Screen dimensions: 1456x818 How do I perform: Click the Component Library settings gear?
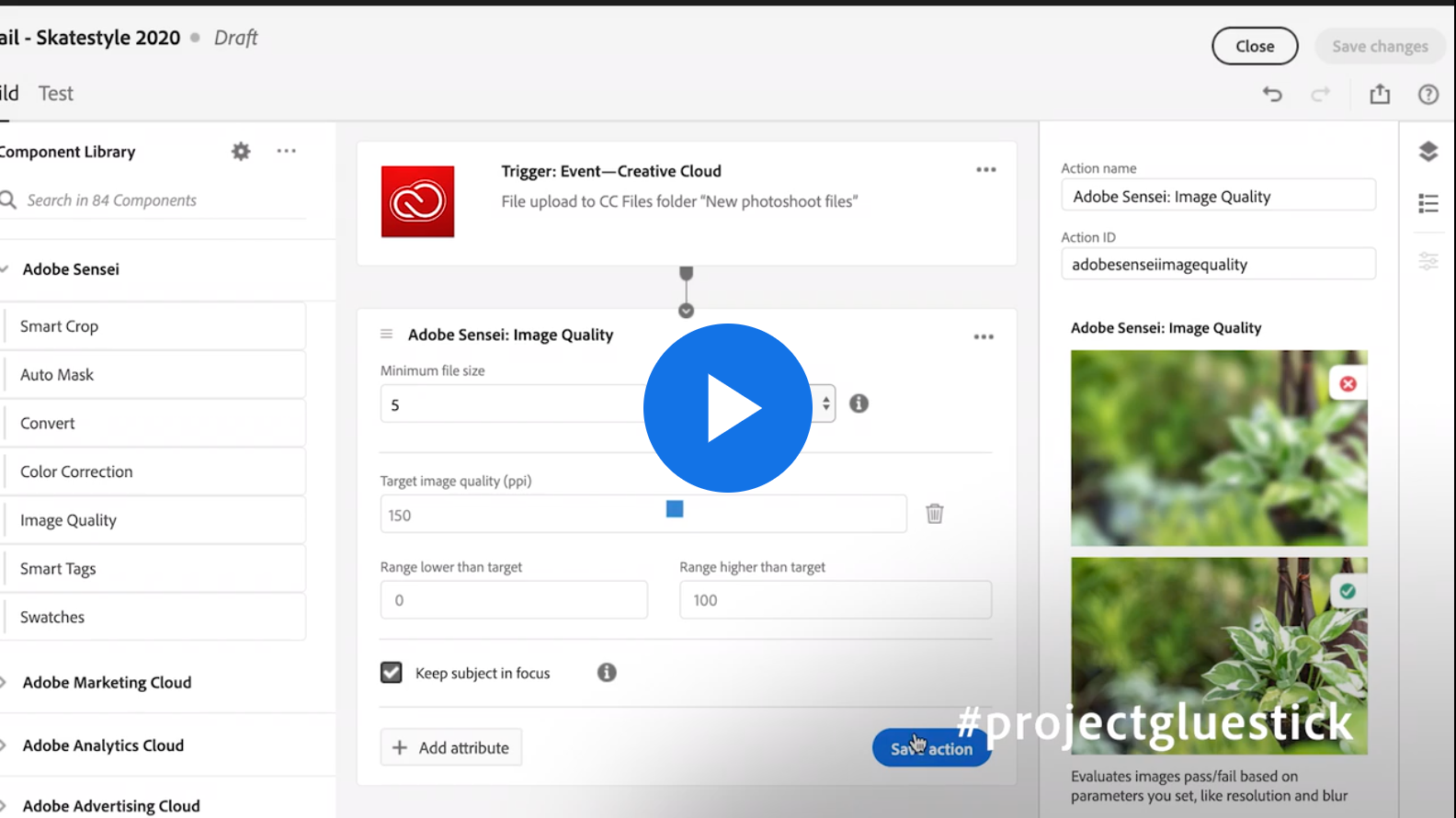[241, 151]
